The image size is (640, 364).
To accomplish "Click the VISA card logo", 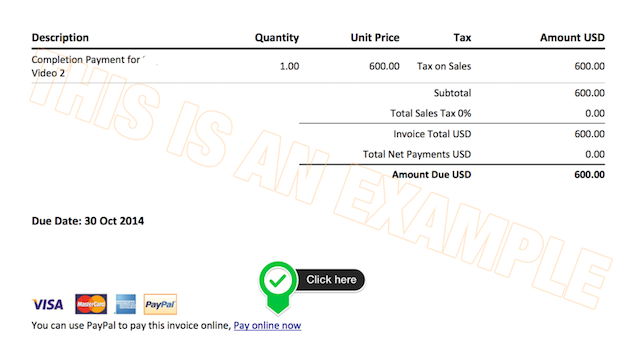I will pyautogui.click(x=48, y=304).
